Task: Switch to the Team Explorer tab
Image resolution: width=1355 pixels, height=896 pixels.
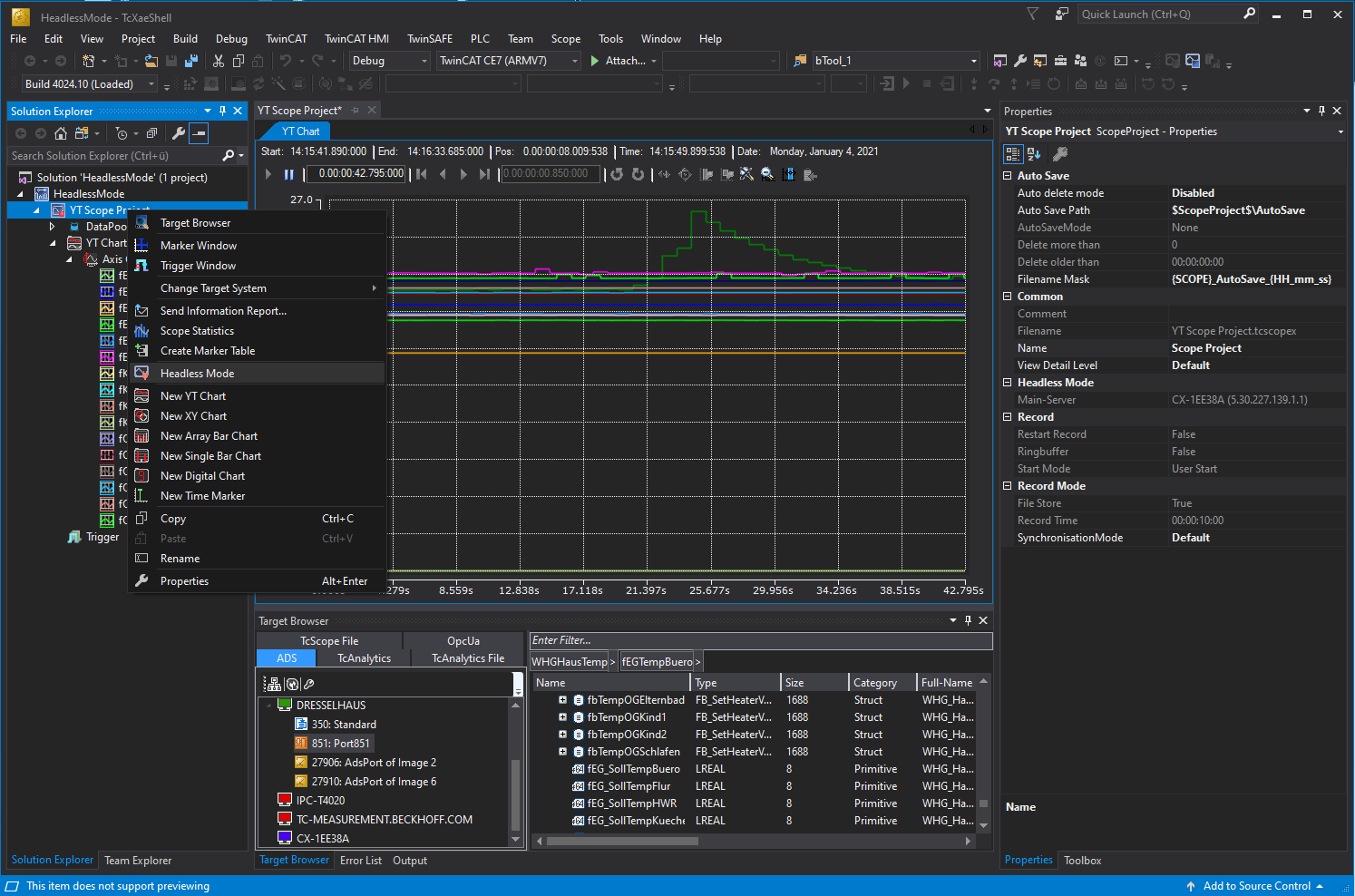Action: (138, 861)
